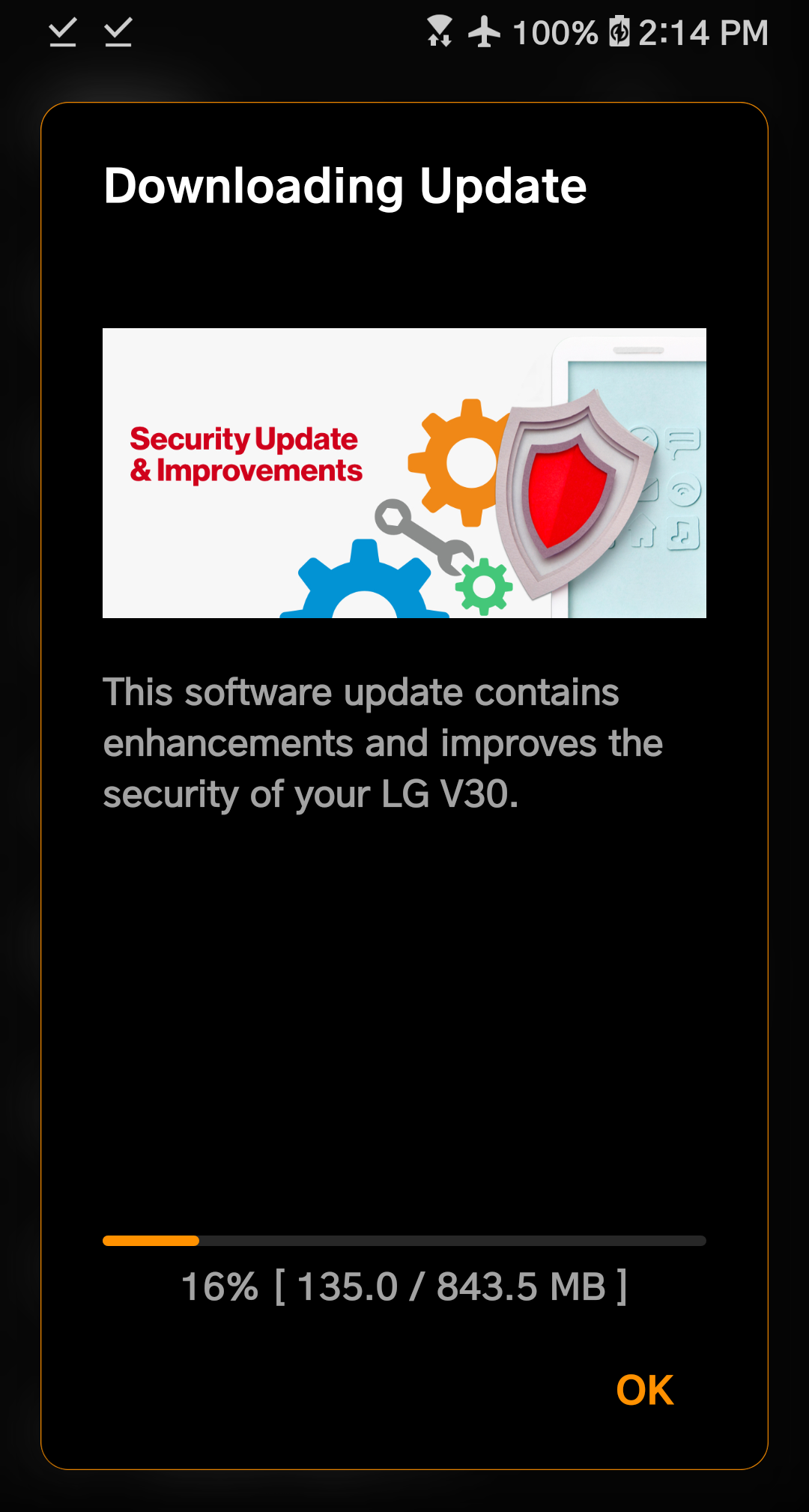Tap the OK button
This screenshot has width=809, height=1512.
(x=644, y=1391)
